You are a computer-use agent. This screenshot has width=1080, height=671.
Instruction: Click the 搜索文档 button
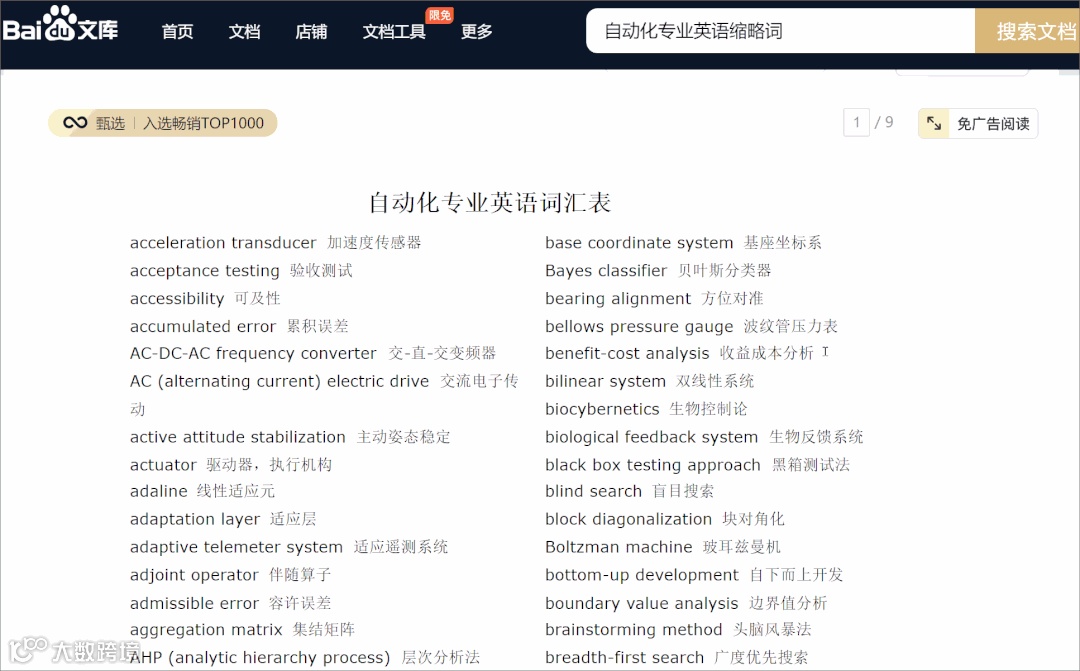[x=1027, y=31]
